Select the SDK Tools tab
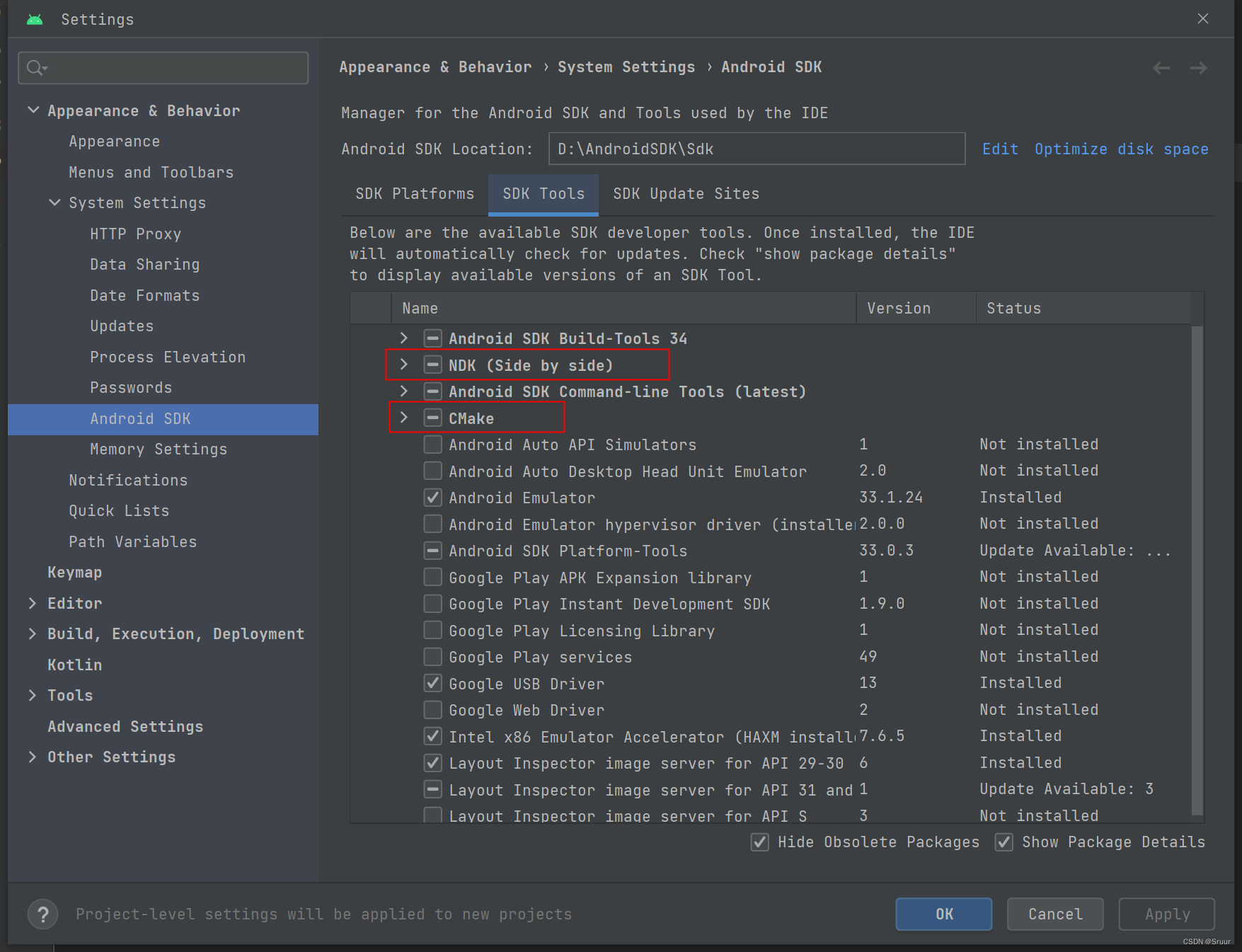Image resolution: width=1242 pixels, height=952 pixels. (x=544, y=194)
